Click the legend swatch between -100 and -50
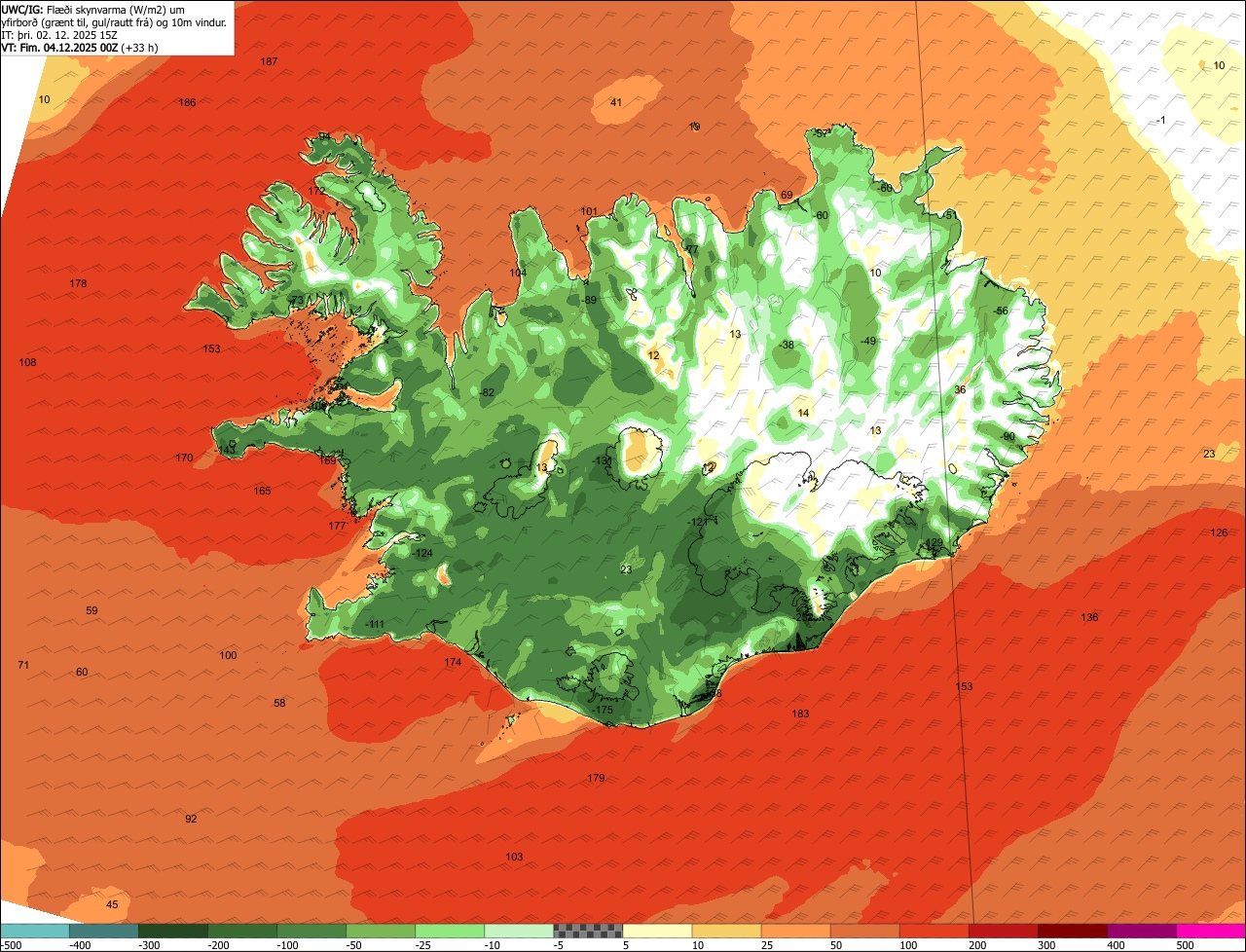Screen dimensions: 1246x952 (311, 931)
